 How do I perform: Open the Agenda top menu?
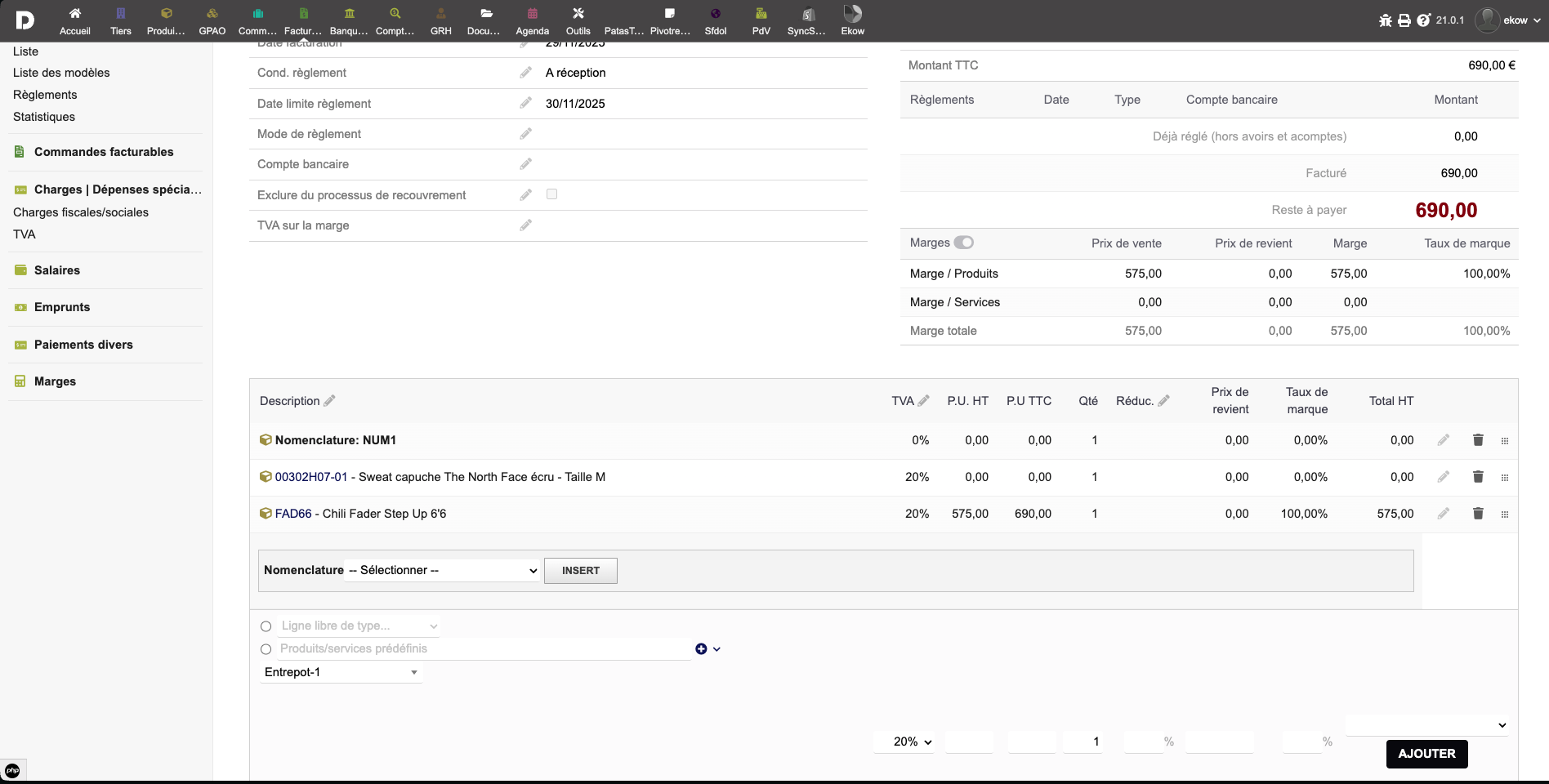[x=532, y=21]
